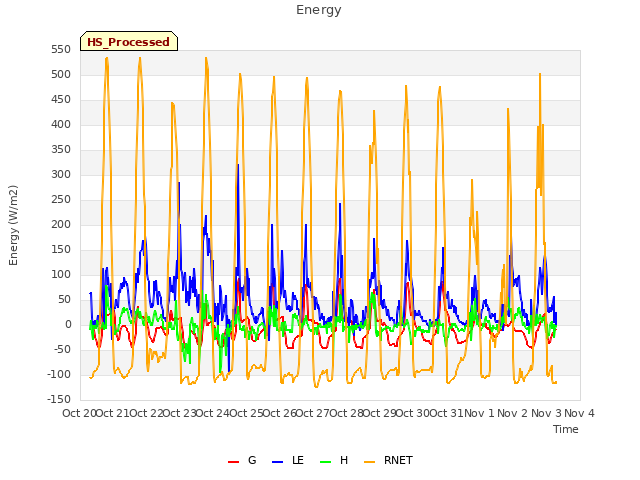Click the 550 y-axis tick label

tap(61, 50)
